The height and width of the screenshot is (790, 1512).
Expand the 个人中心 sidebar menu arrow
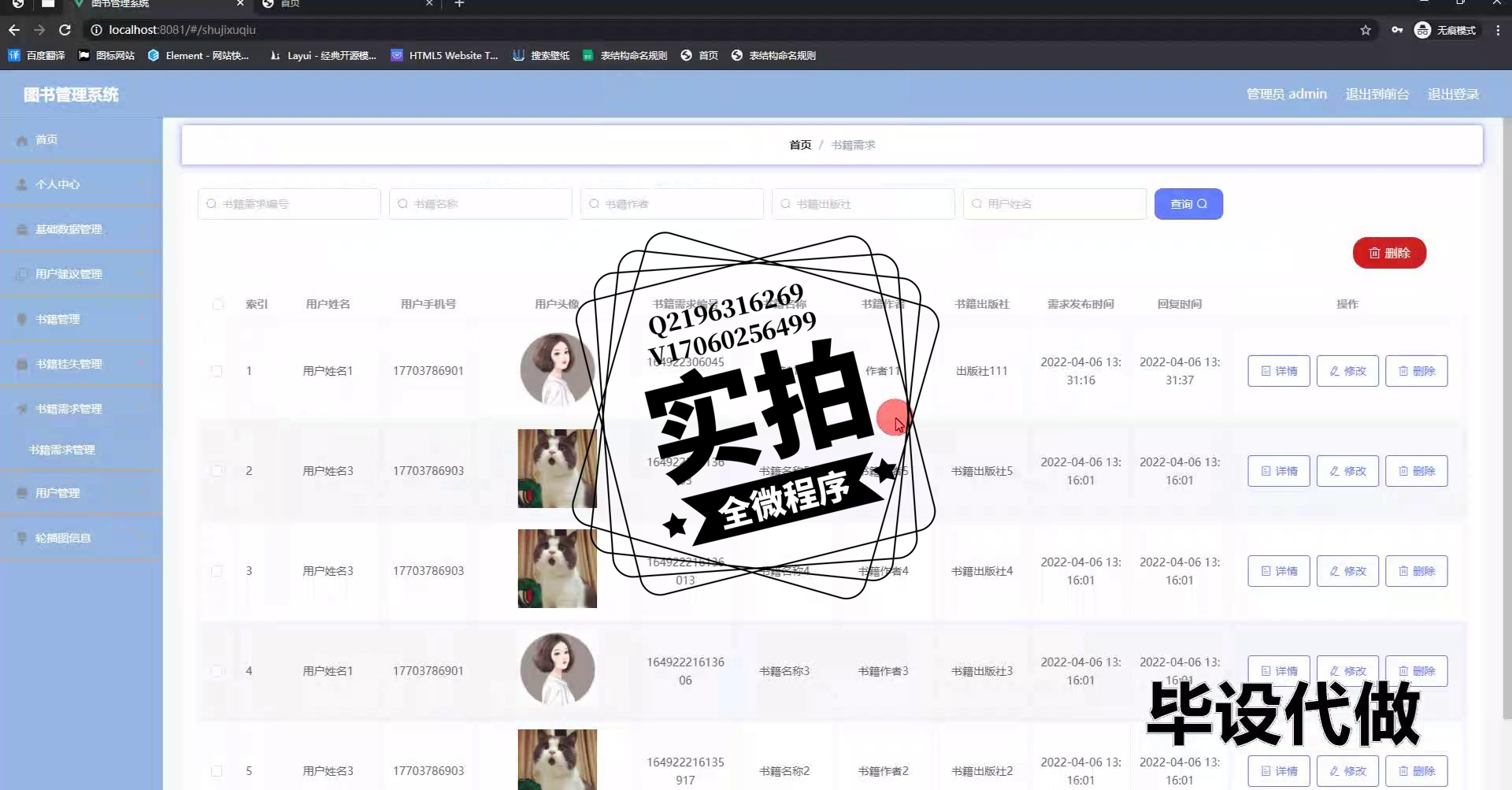click(x=143, y=184)
